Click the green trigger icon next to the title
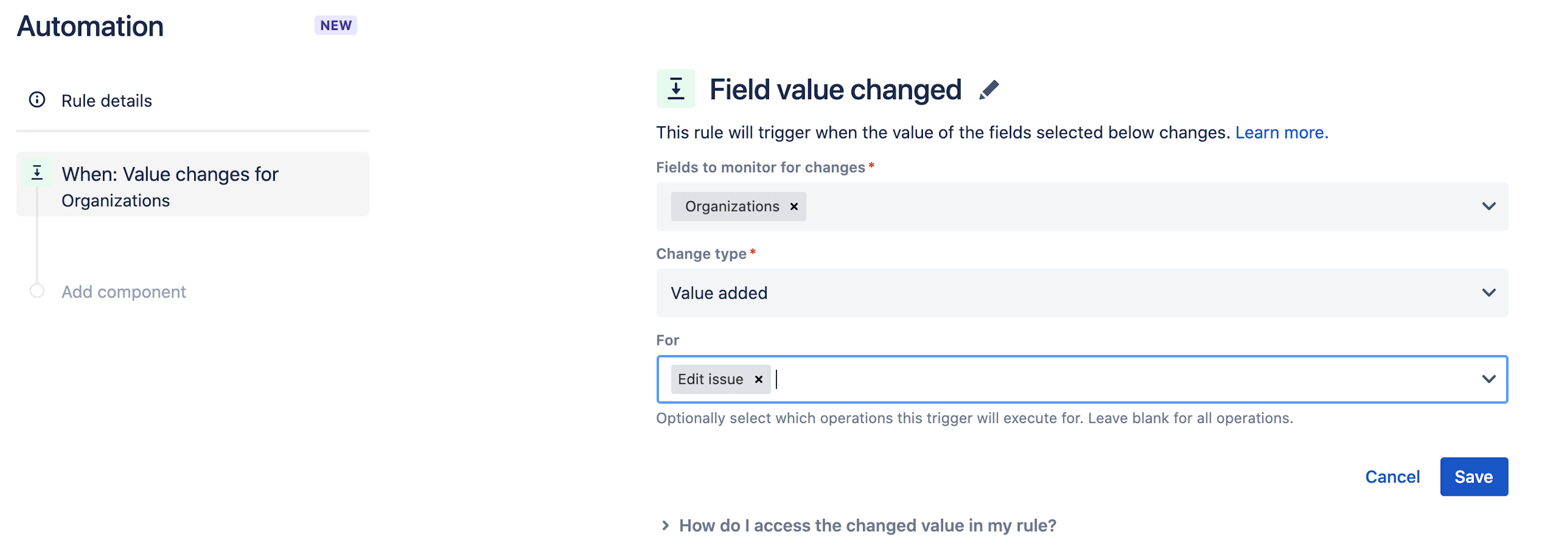This screenshot has width=1568, height=558. pos(676,89)
